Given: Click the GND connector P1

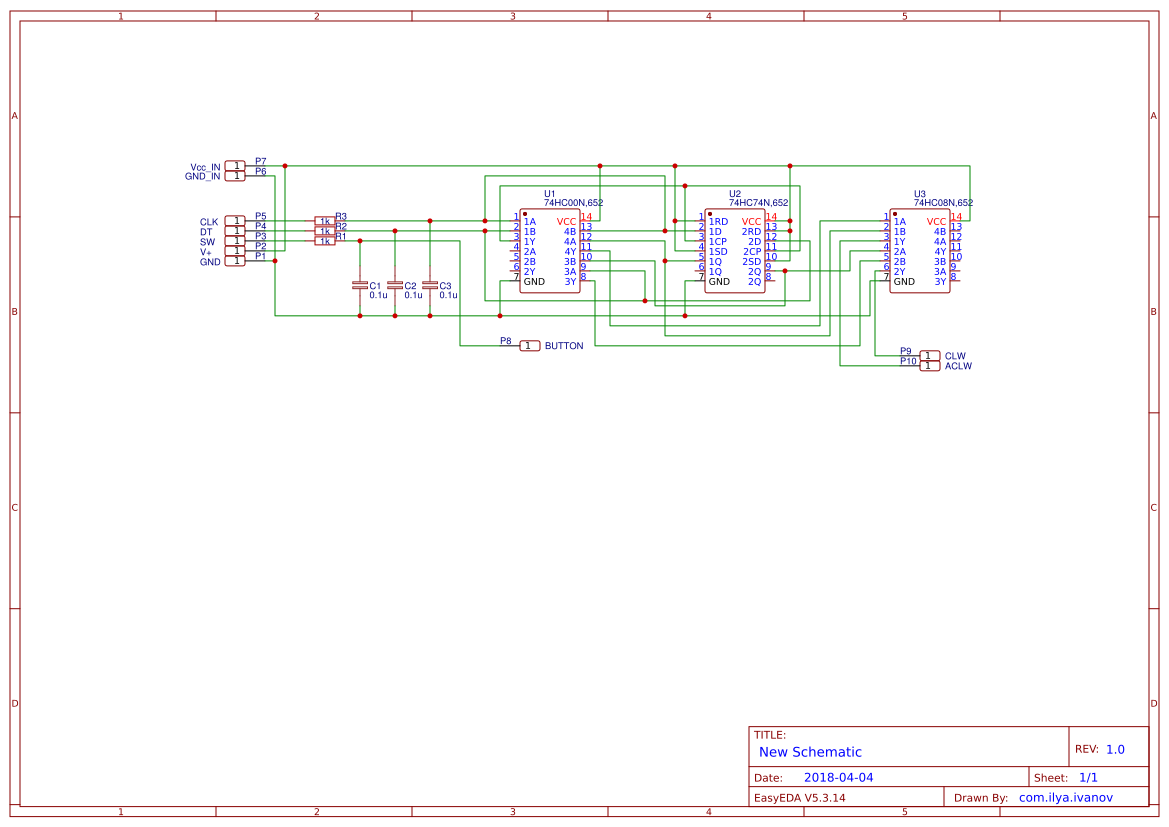Looking at the screenshot, I should [x=236, y=260].
